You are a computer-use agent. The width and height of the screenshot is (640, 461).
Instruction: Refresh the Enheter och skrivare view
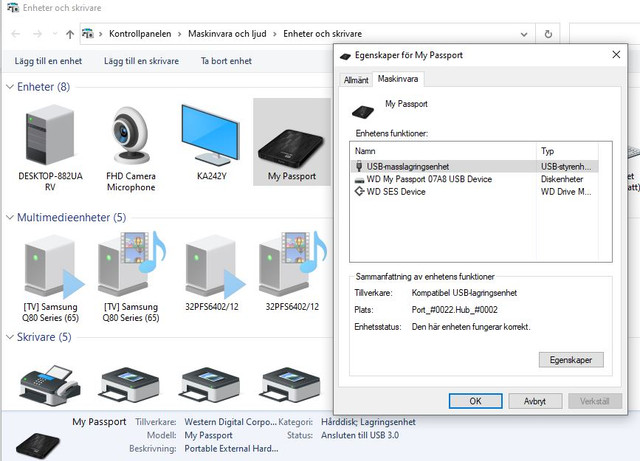548,34
